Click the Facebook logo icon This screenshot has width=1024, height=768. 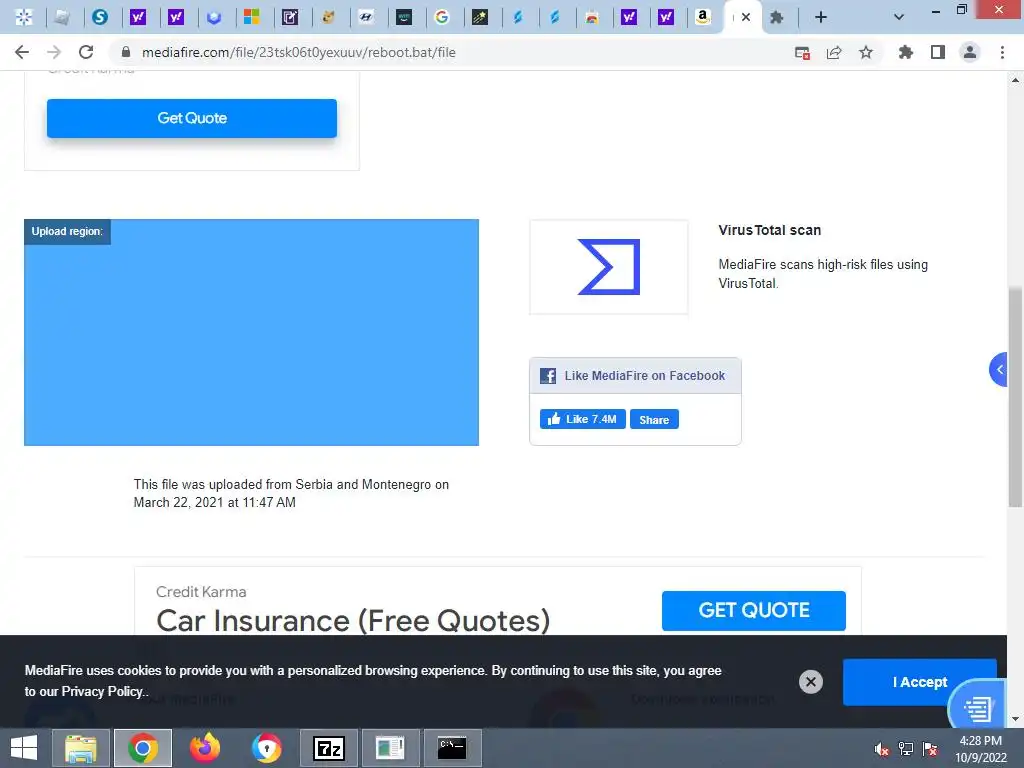[x=548, y=376]
